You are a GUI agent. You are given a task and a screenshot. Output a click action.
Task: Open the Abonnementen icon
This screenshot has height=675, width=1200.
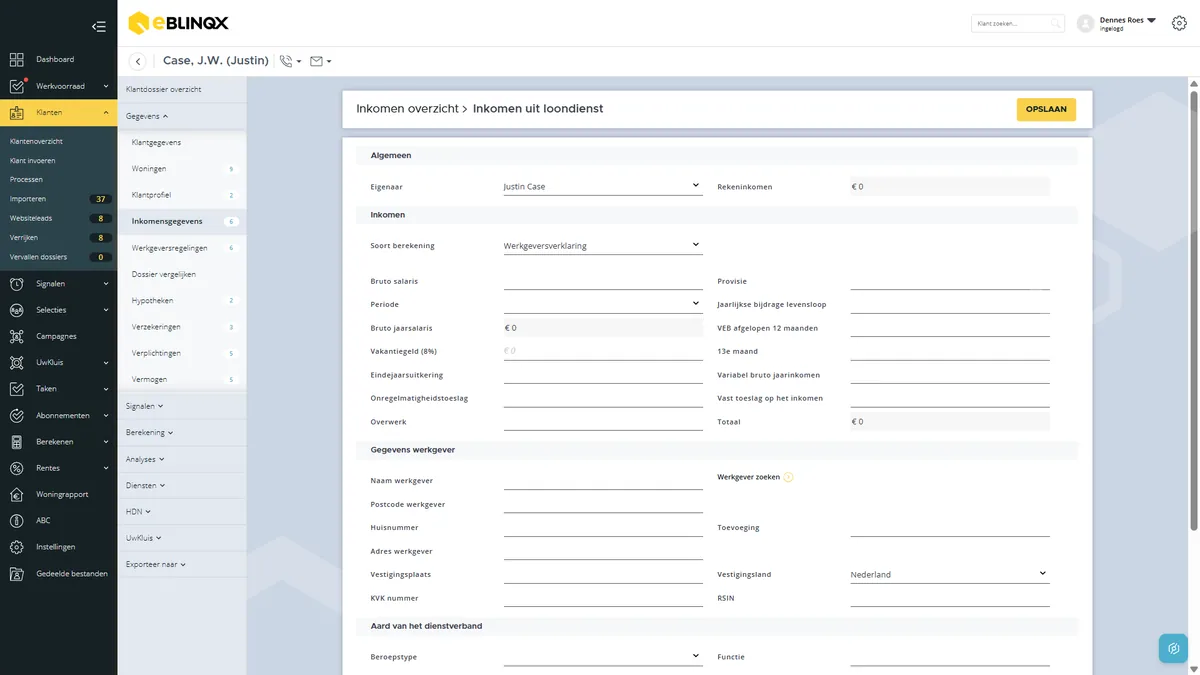[x=16, y=415]
